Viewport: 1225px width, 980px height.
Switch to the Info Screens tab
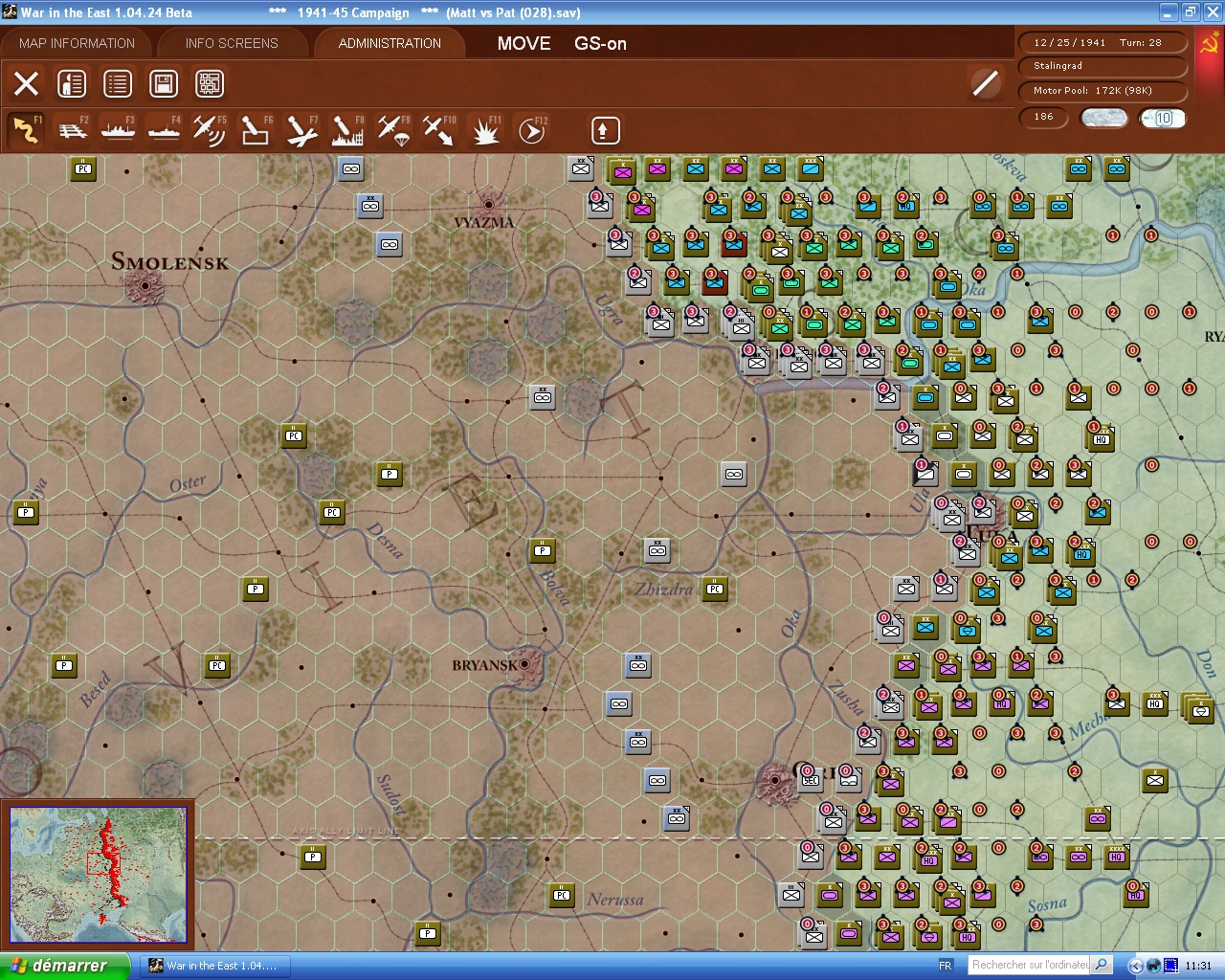pyautogui.click(x=232, y=43)
